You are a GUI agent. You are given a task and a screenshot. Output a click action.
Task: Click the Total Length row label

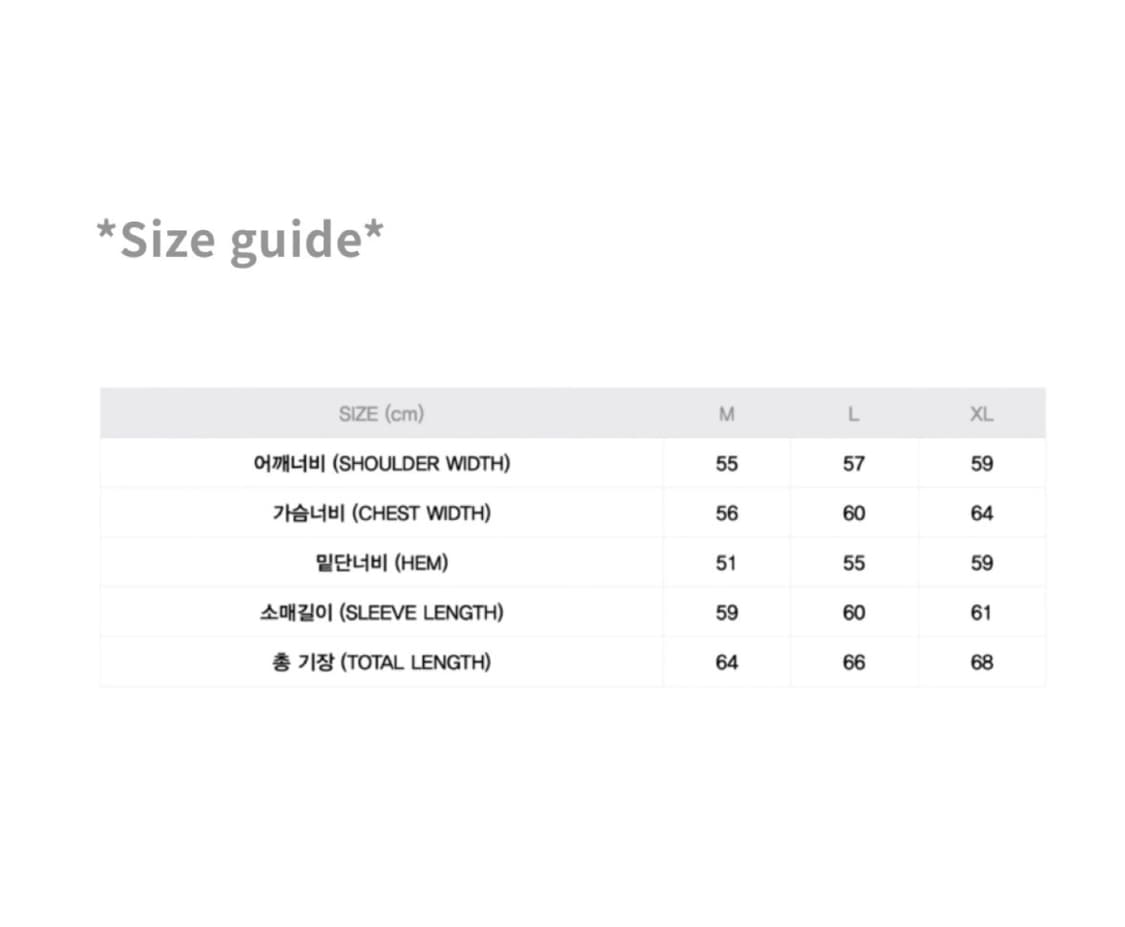[x=382, y=662]
